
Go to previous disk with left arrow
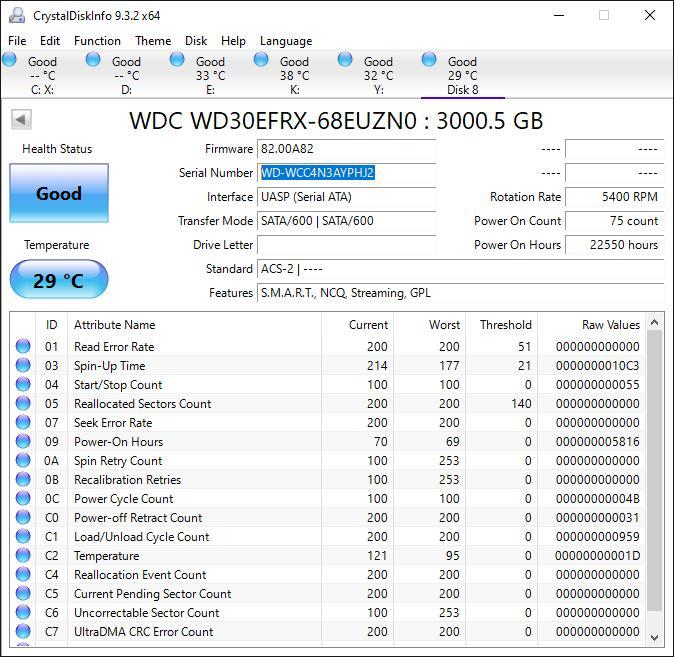coord(21,120)
